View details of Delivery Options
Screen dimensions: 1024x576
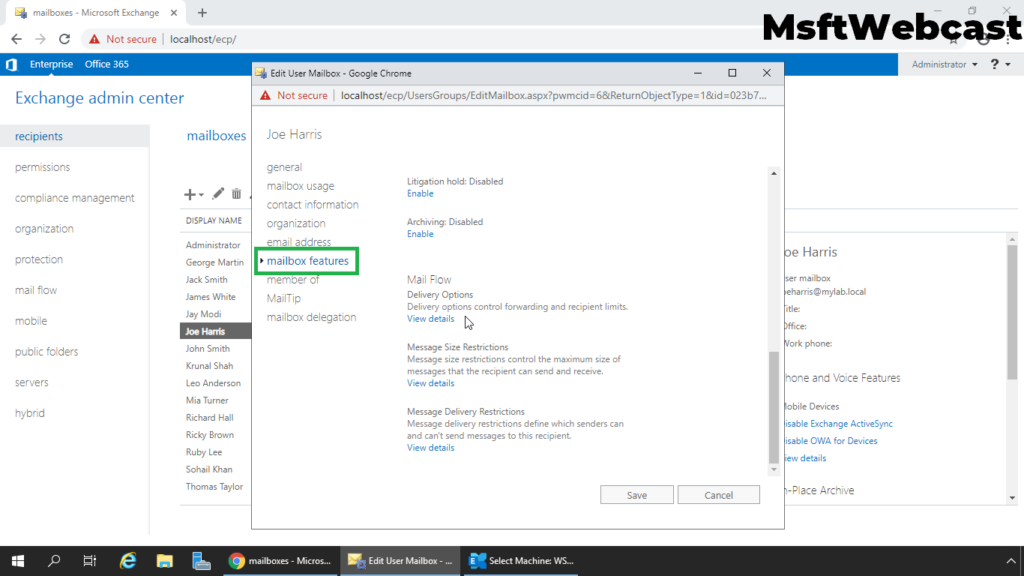point(430,319)
